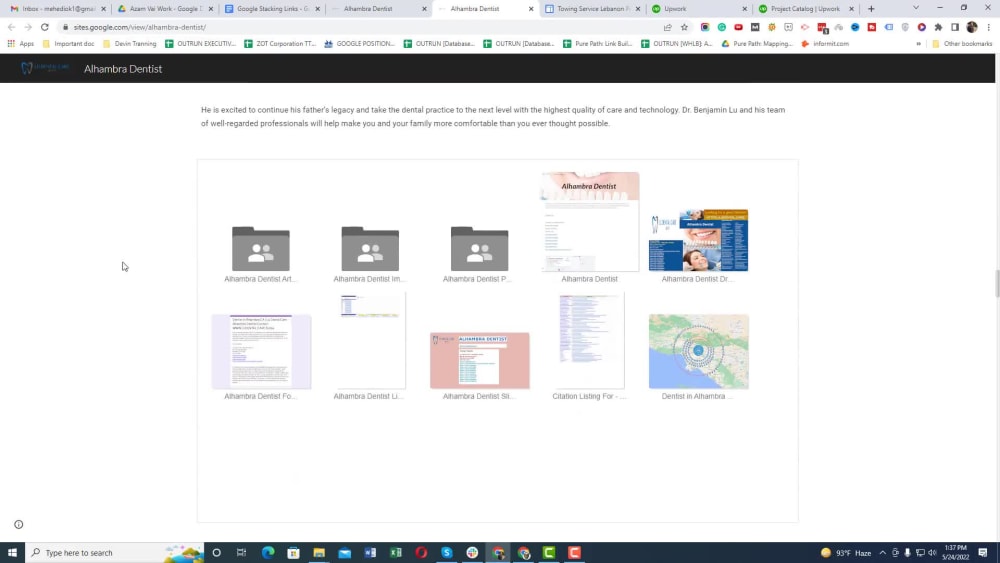Open the Devin Tranning bookmark folder
1000x563 pixels.
tap(129, 44)
